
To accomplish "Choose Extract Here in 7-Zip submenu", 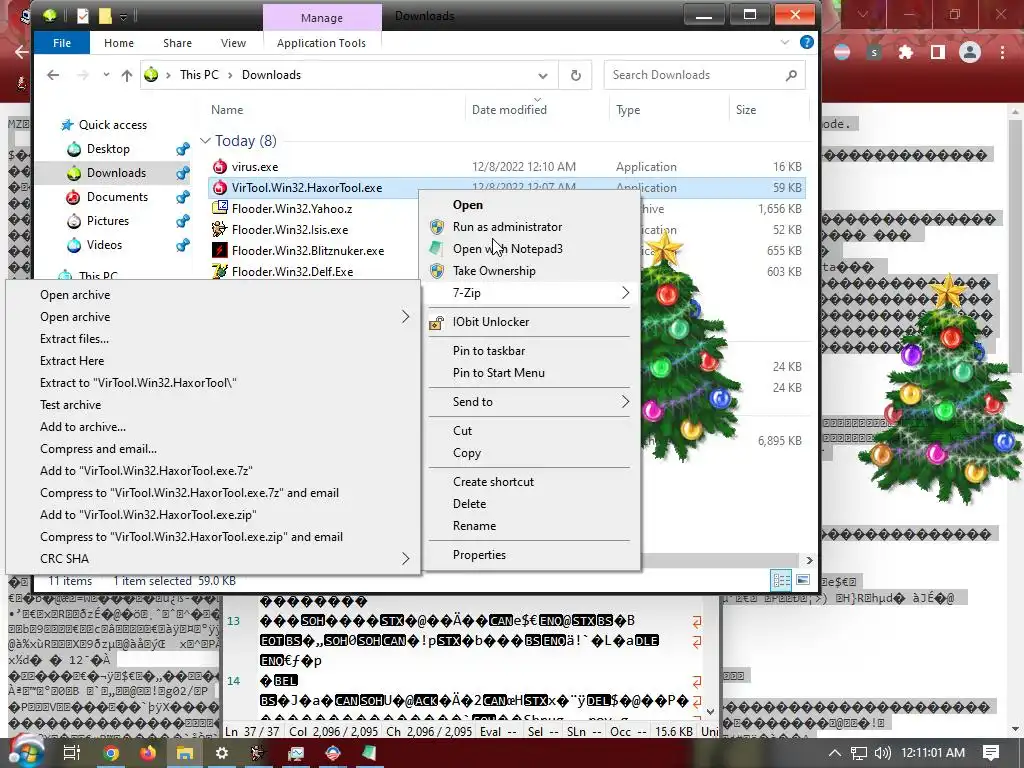I will pyautogui.click(x=72, y=360).
